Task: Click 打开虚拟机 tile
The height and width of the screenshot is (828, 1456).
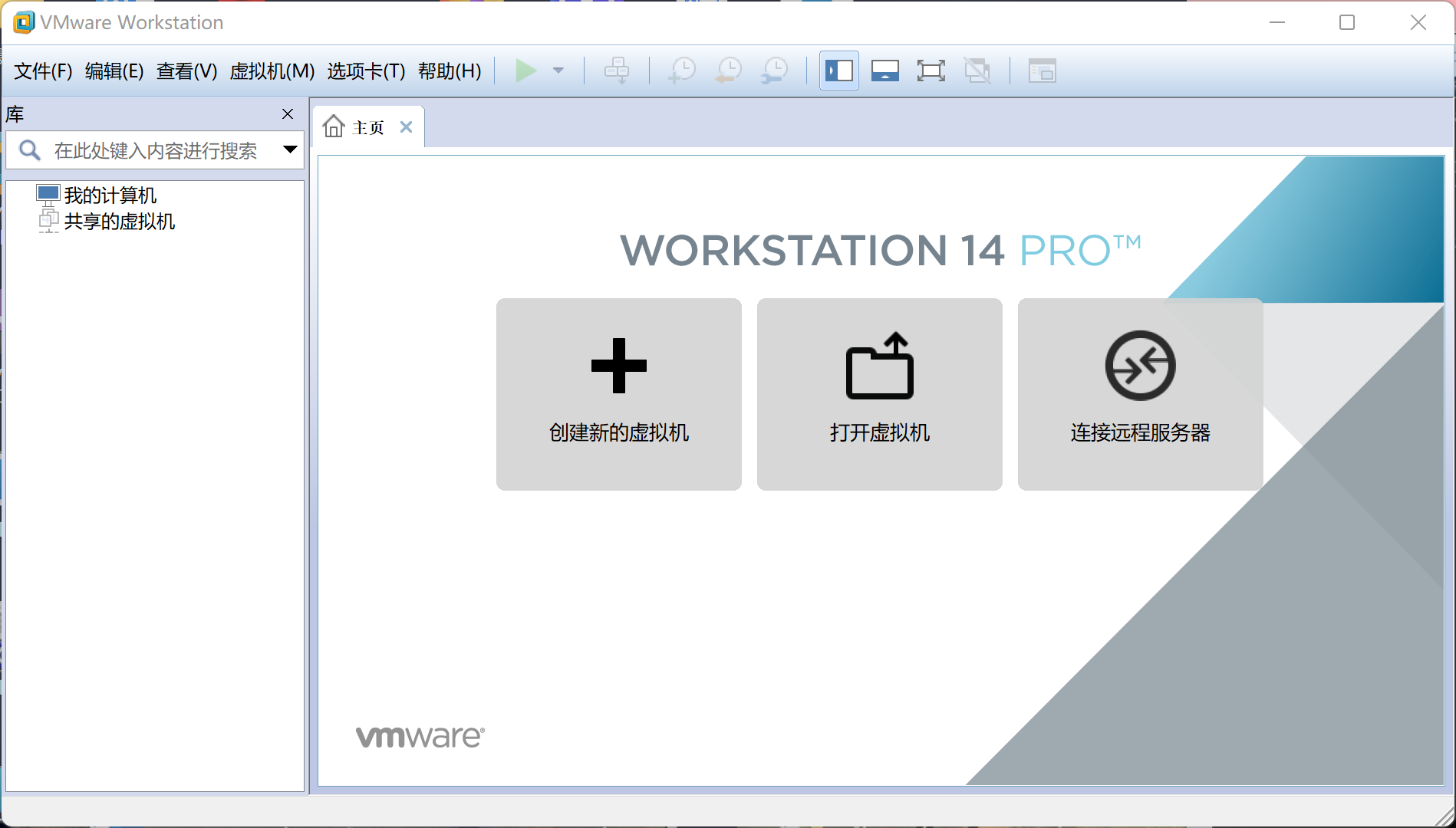Action: tap(880, 394)
